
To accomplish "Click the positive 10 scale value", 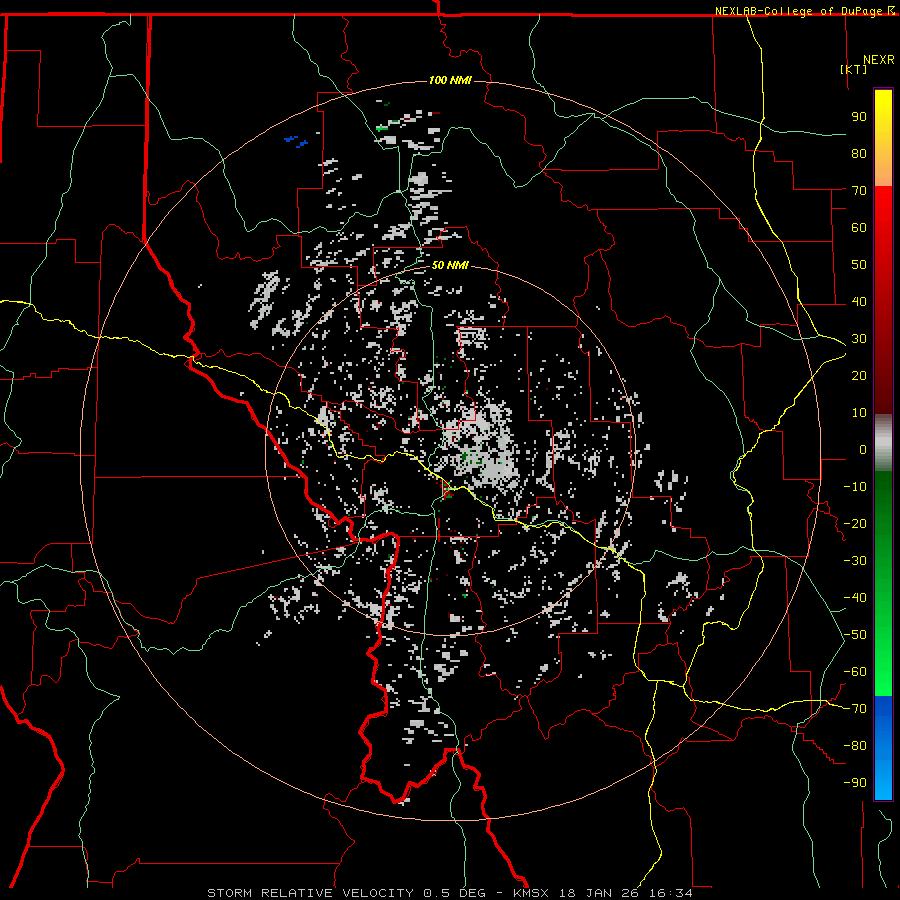I will [x=859, y=413].
